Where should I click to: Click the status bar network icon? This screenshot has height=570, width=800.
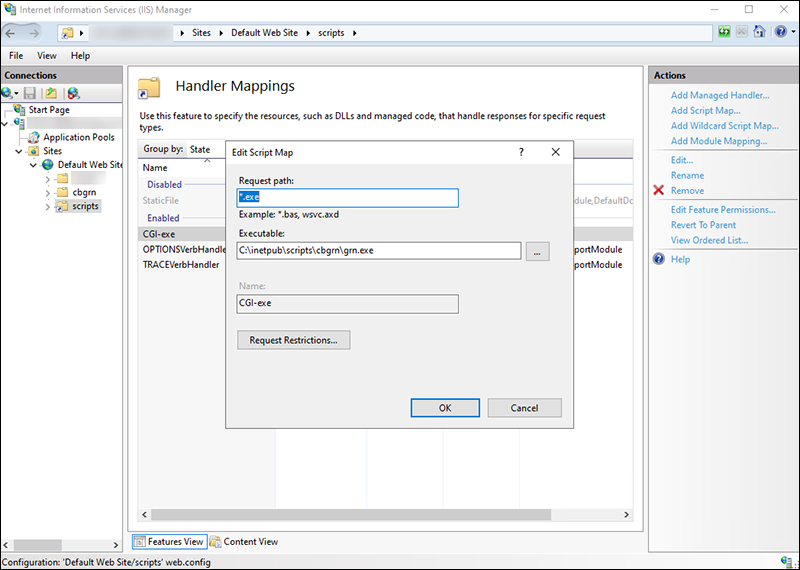click(x=787, y=562)
